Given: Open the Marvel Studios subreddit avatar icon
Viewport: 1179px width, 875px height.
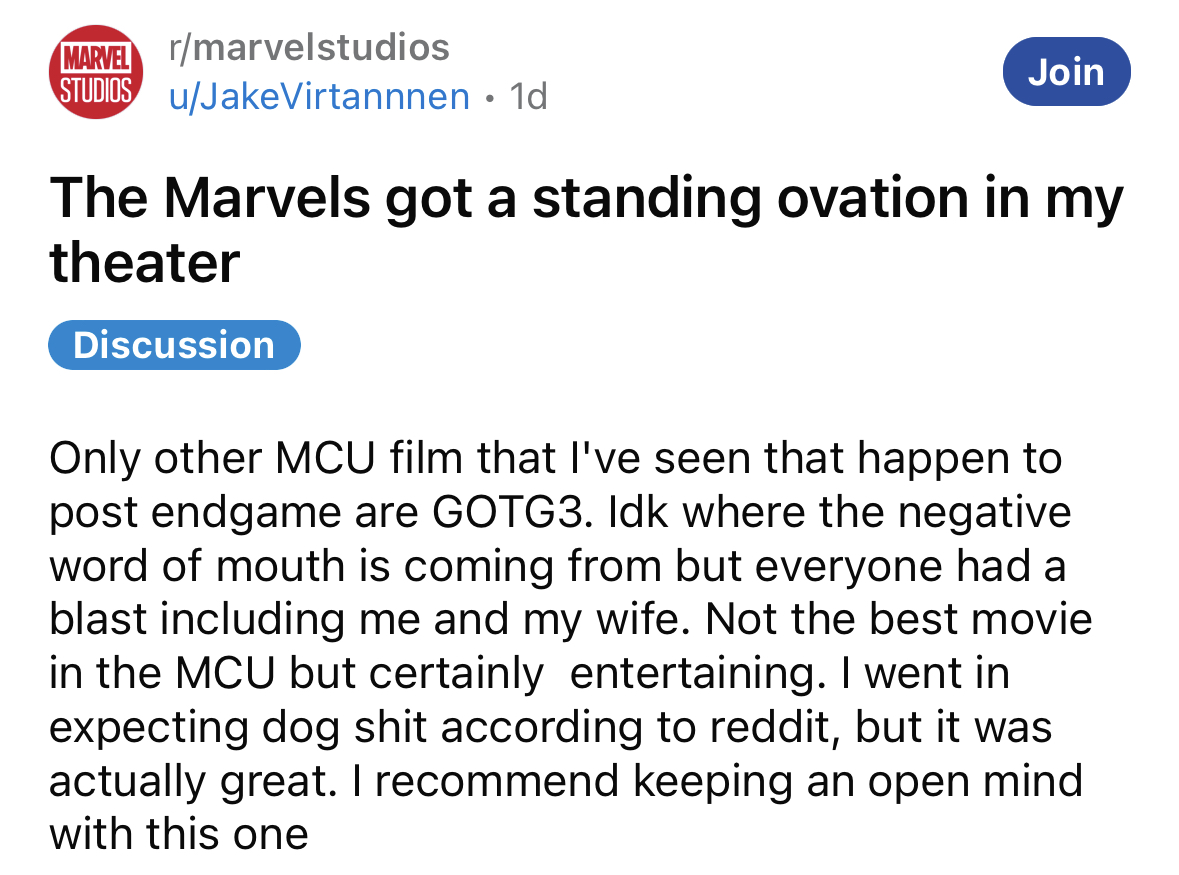Looking at the screenshot, I should 96,73.
